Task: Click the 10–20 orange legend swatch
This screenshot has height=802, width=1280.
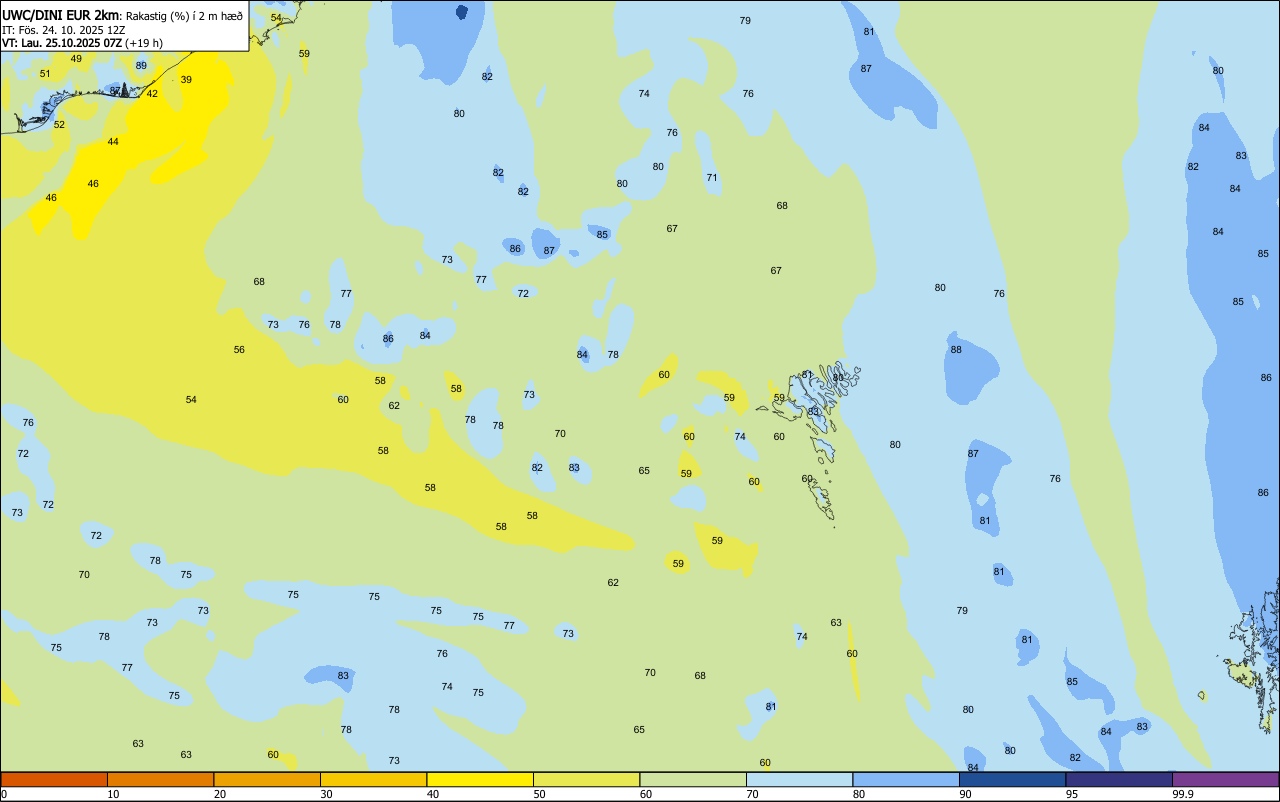Action: (x=160, y=779)
